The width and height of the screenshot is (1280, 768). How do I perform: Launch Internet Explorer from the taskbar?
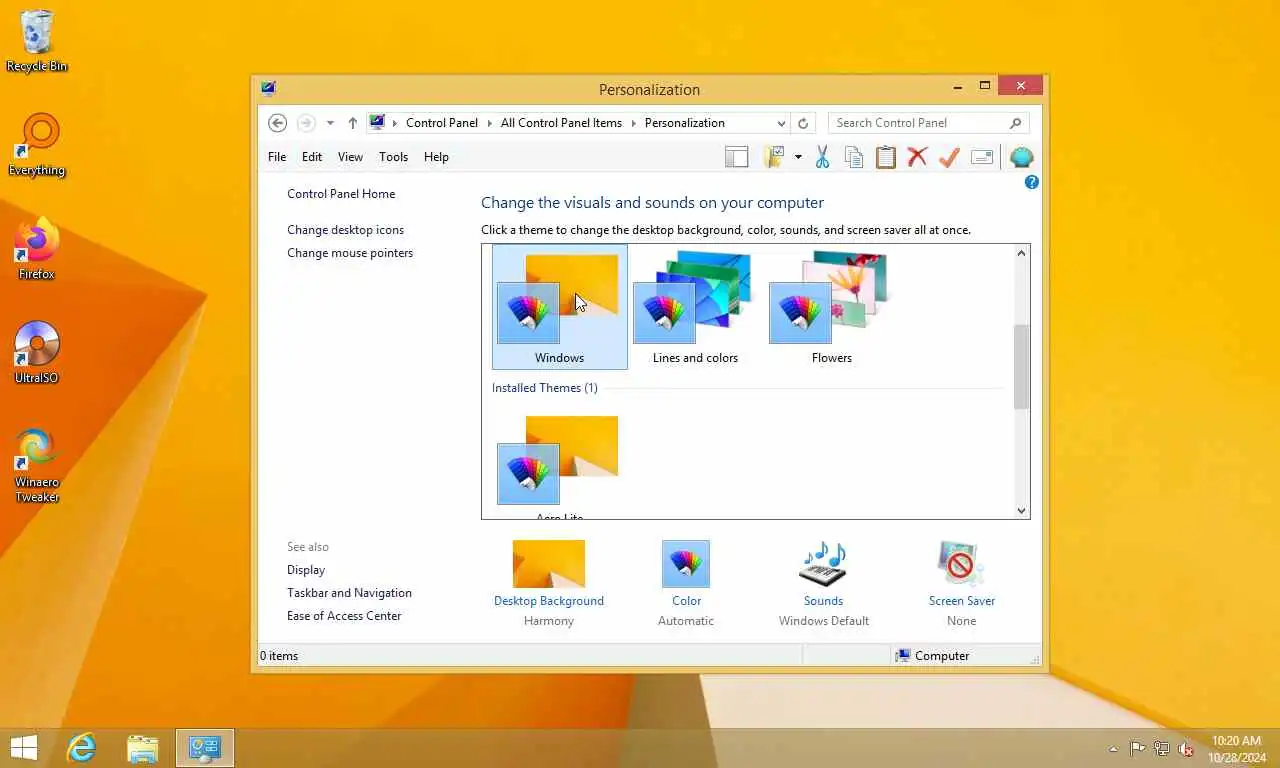pyautogui.click(x=81, y=748)
